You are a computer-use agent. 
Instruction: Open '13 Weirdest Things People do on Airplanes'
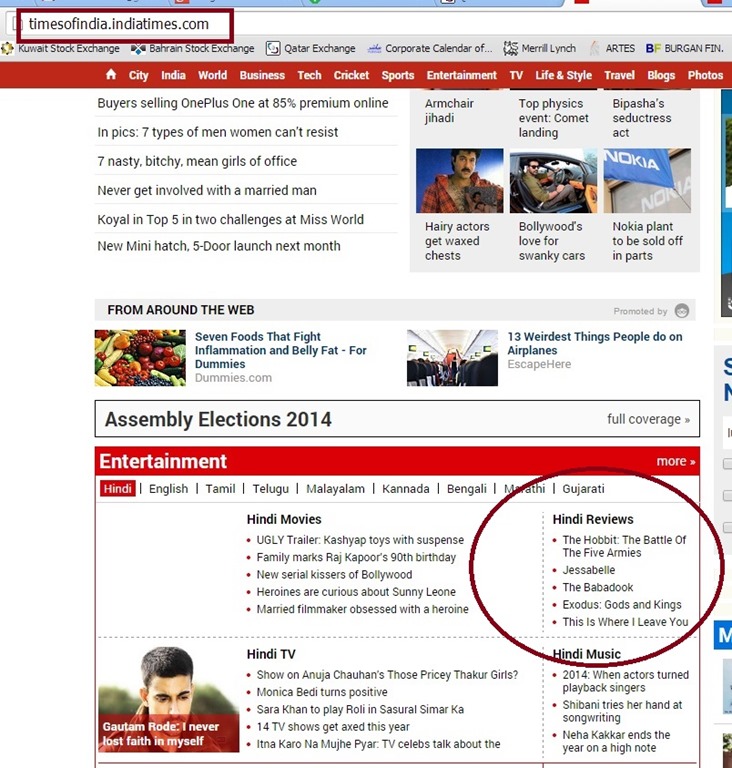[595, 343]
